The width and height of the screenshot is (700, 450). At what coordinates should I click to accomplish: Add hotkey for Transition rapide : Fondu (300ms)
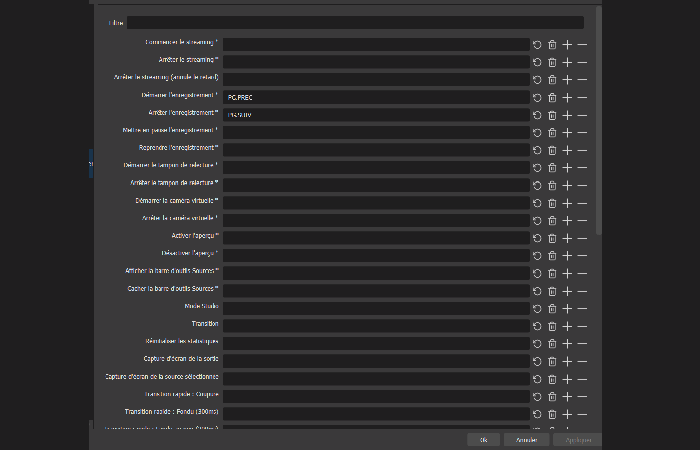click(x=567, y=414)
